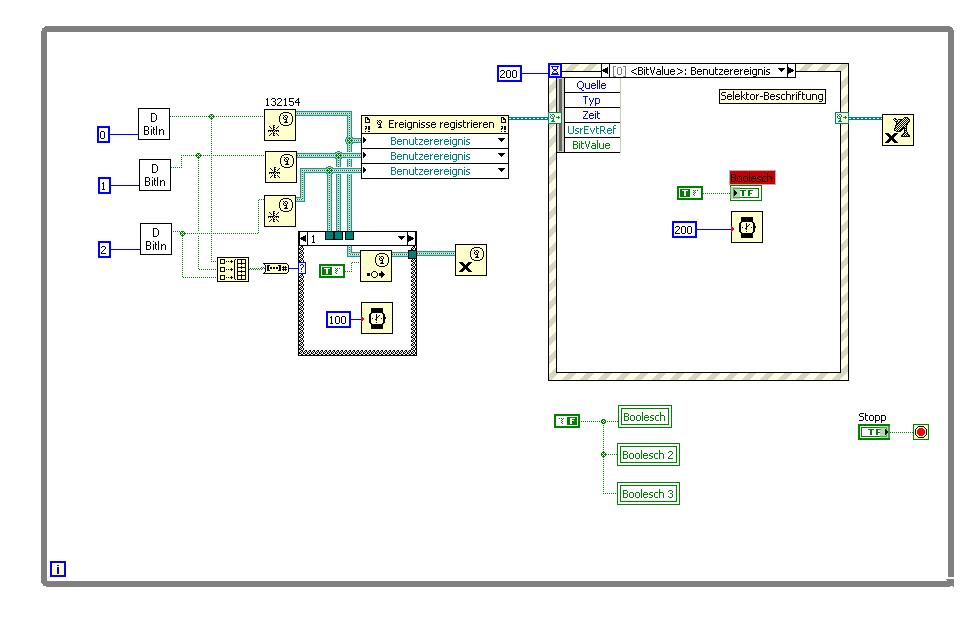Click the numeric constant 2
Image resolution: width=977 pixels, height=626 pixels.
pos(105,249)
